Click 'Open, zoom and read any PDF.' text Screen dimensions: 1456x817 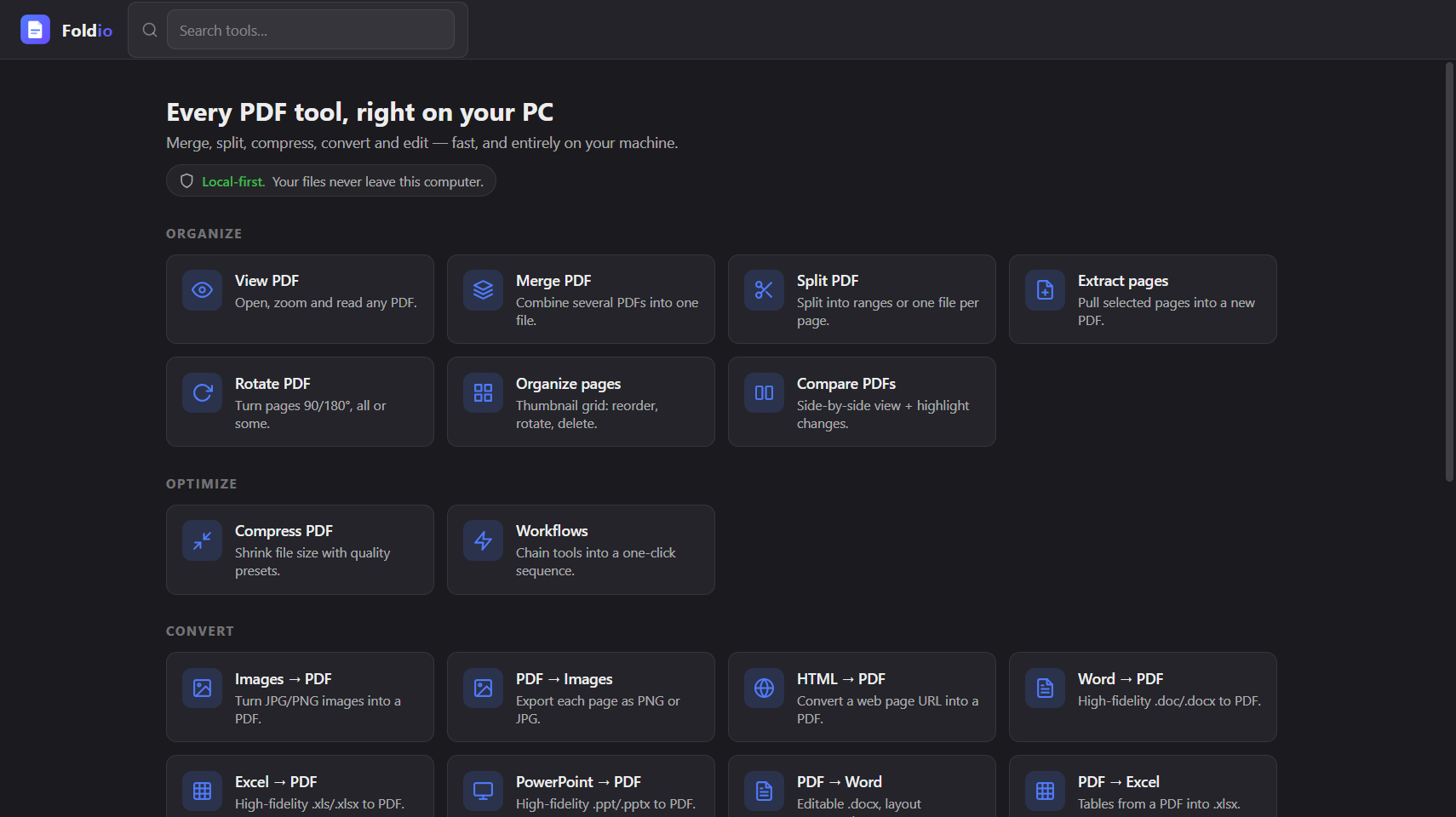pyautogui.click(x=326, y=303)
